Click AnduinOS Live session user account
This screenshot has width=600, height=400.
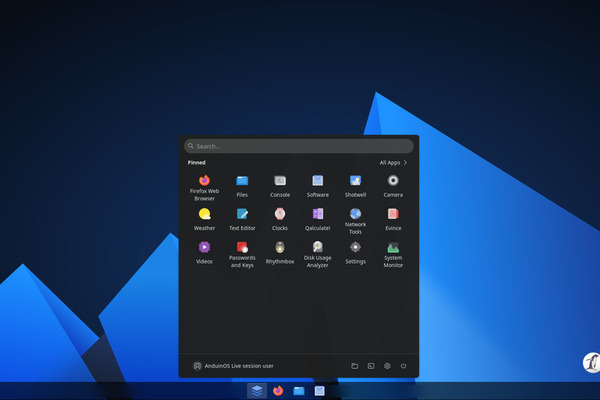[x=233, y=366]
